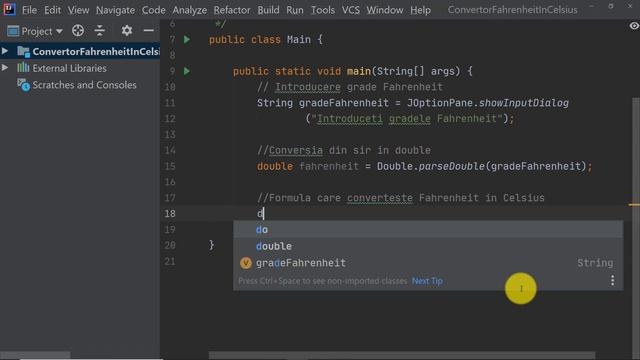Click the warning stripe marker on the right
This screenshot has height=360, width=640.
point(634,204)
